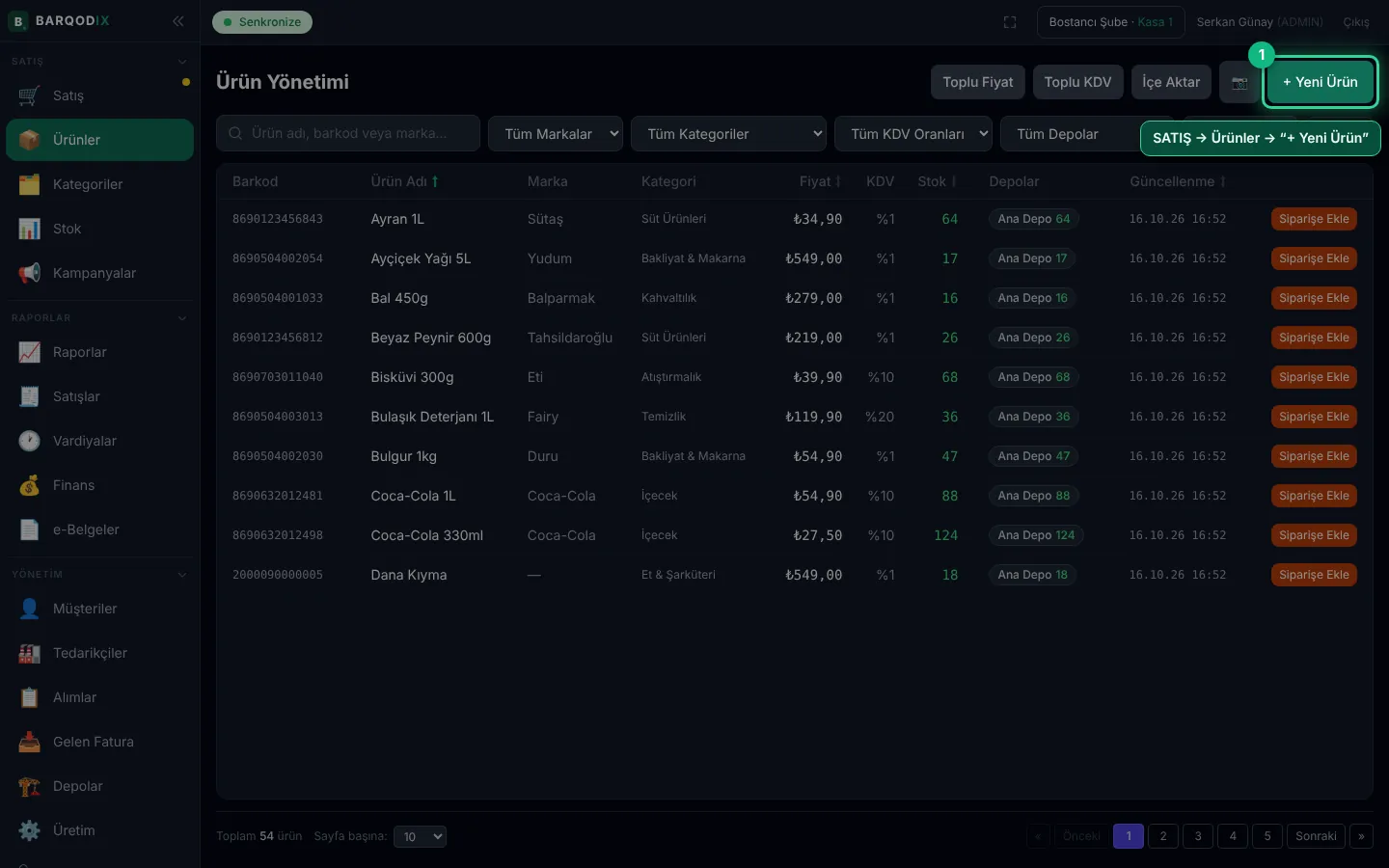Image resolution: width=1389 pixels, height=868 pixels.
Task: Open the Tüm Kategoriler filter dropdown
Action: tap(728, 134)
